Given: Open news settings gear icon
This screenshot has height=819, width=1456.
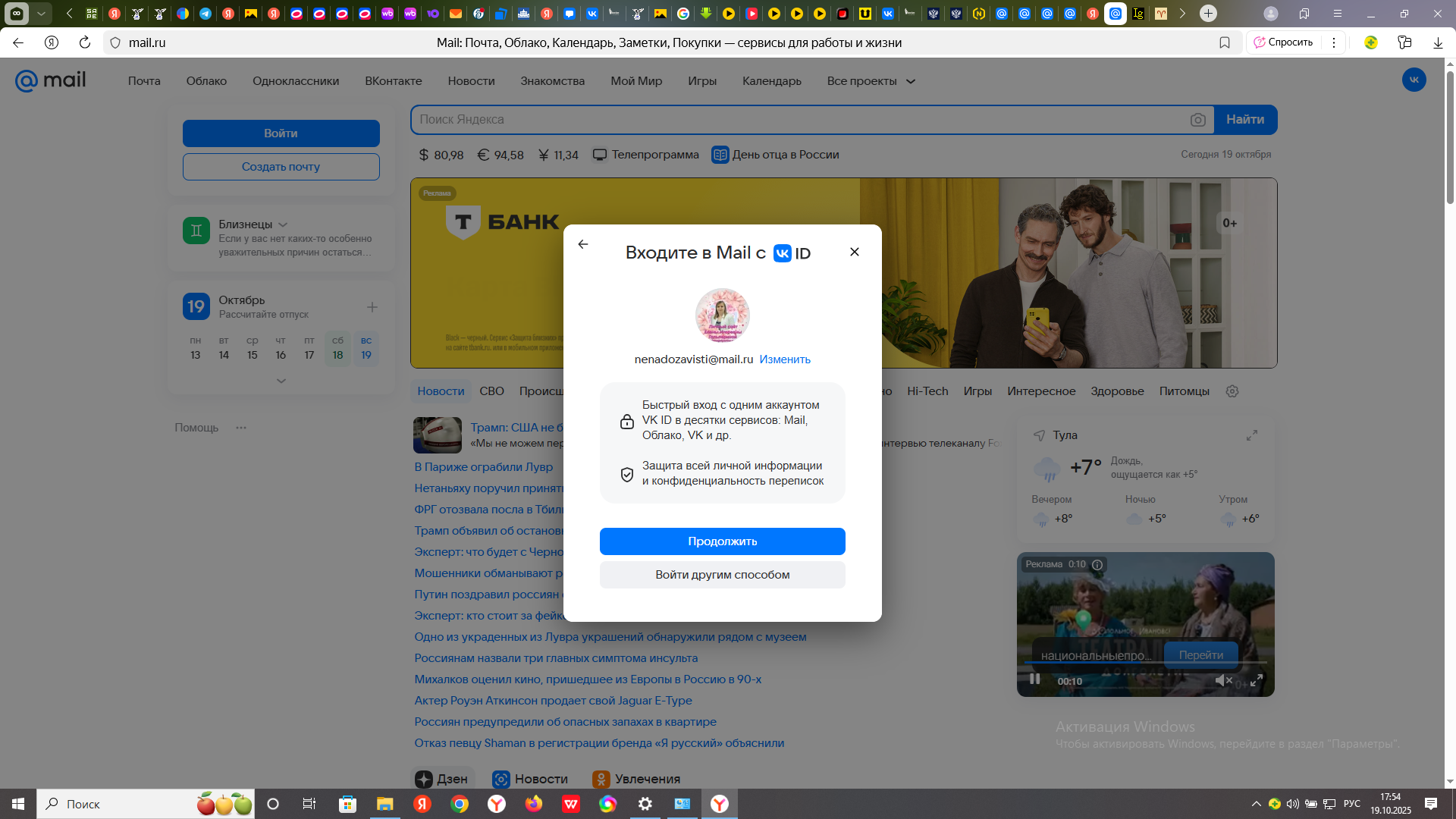Looking at the screenshot, I should [1232, 391].
